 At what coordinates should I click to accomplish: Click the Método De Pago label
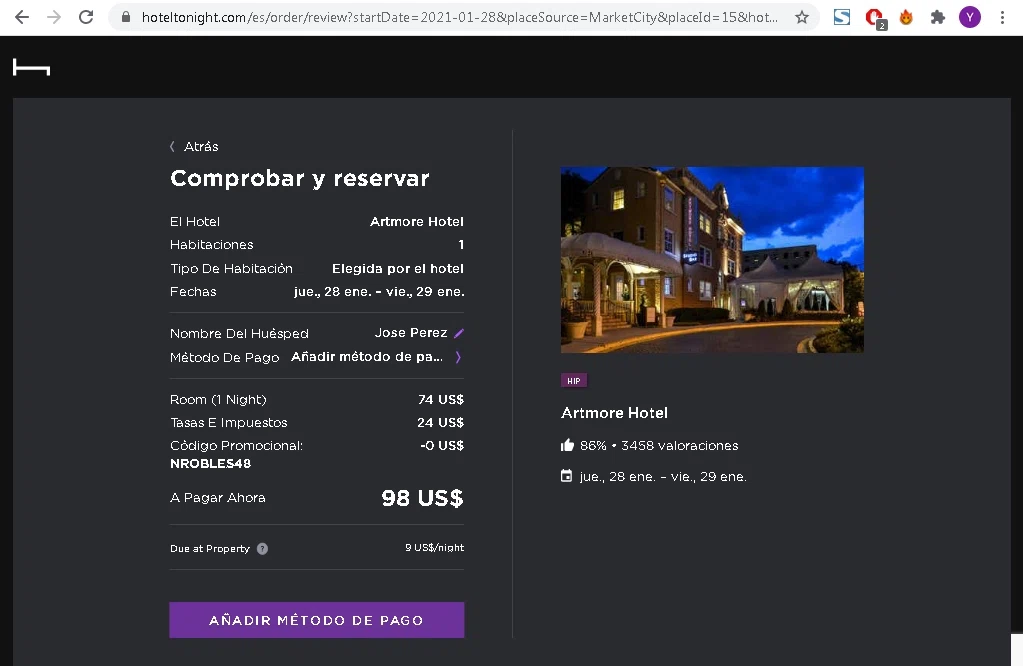pos(224,357)
